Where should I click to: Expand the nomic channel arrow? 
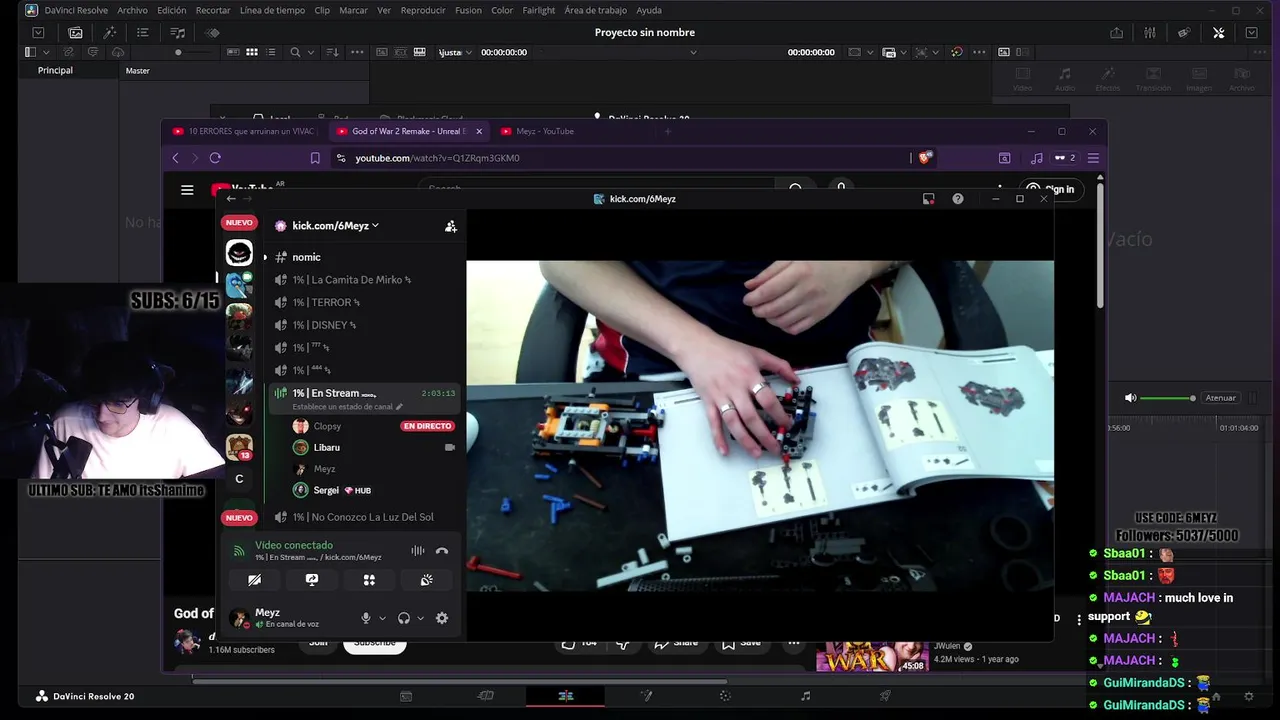[x=265, y=258]
